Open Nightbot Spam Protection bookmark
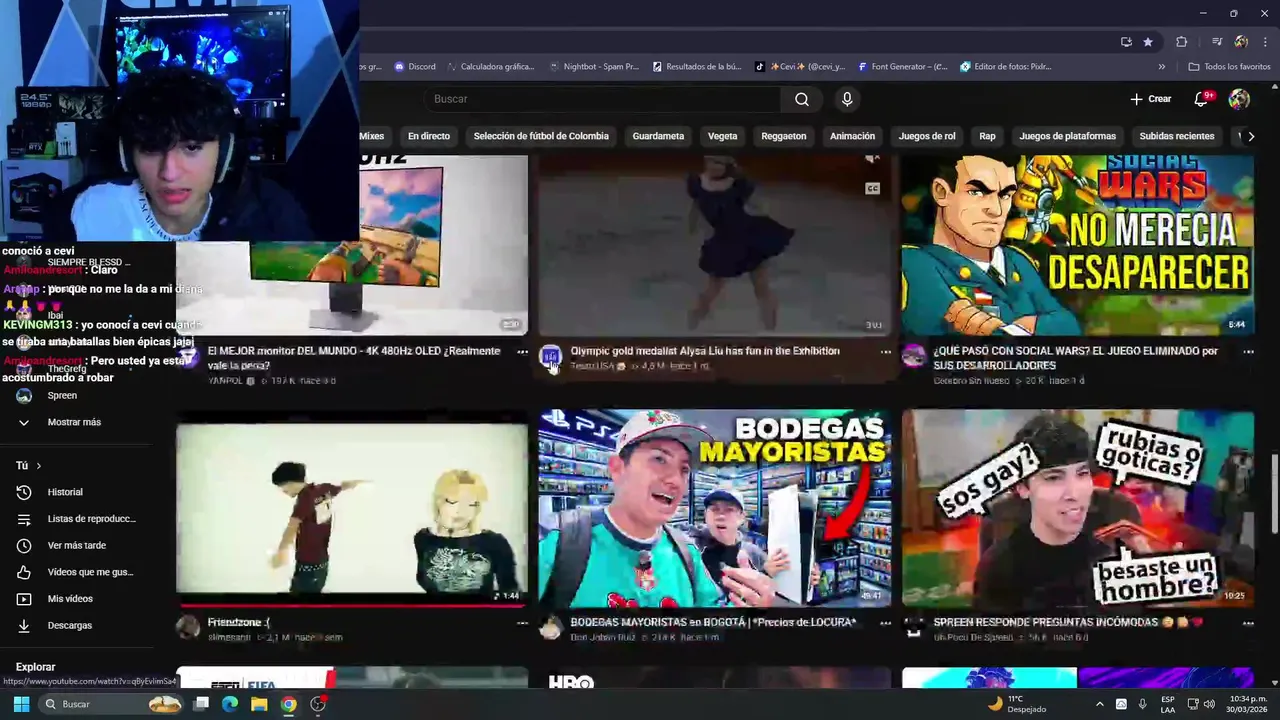Viewport: 1280px width, 720px height. (x=593, y=67)
